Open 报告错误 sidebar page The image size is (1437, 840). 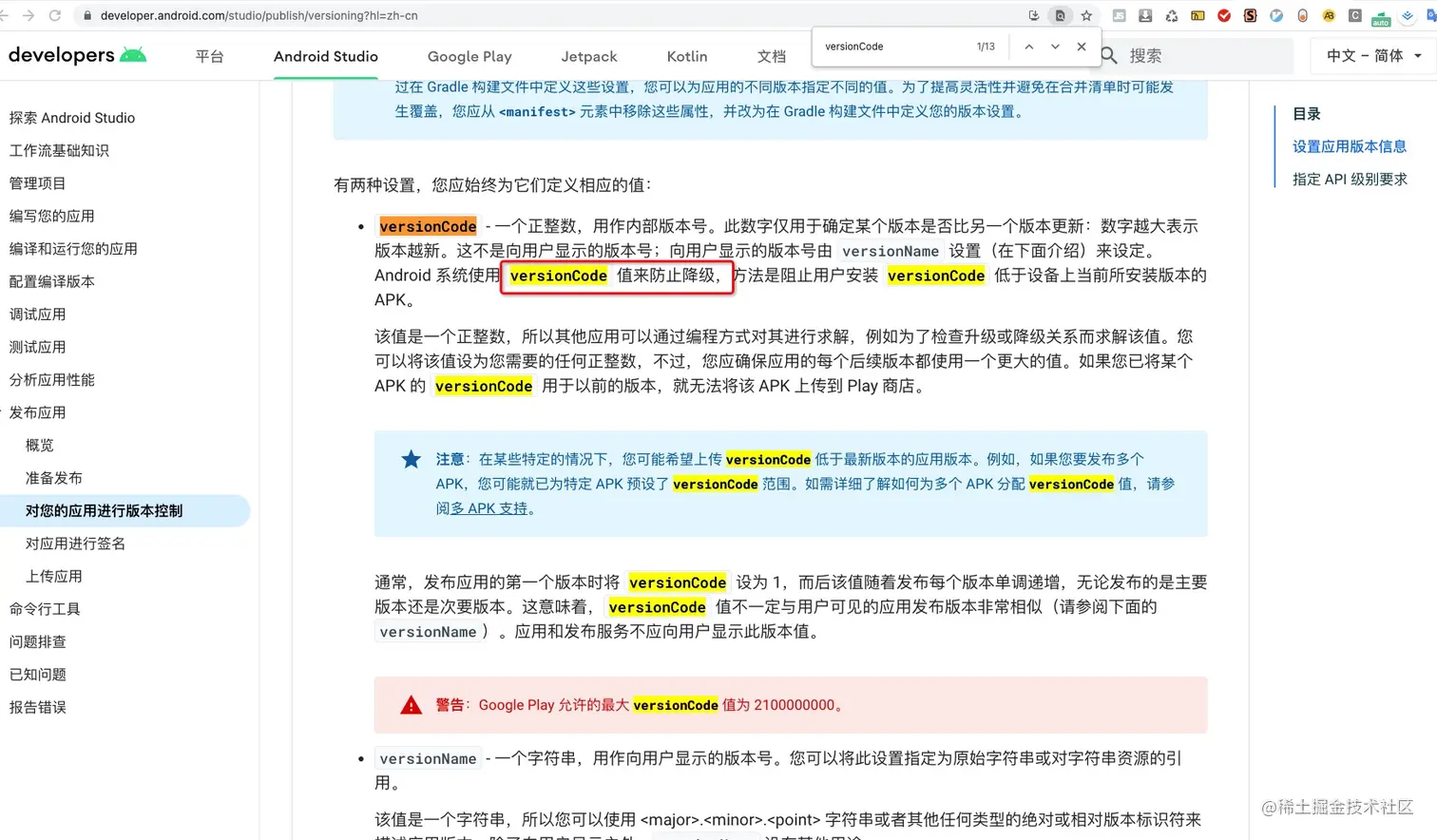click(x=37, y=708)
